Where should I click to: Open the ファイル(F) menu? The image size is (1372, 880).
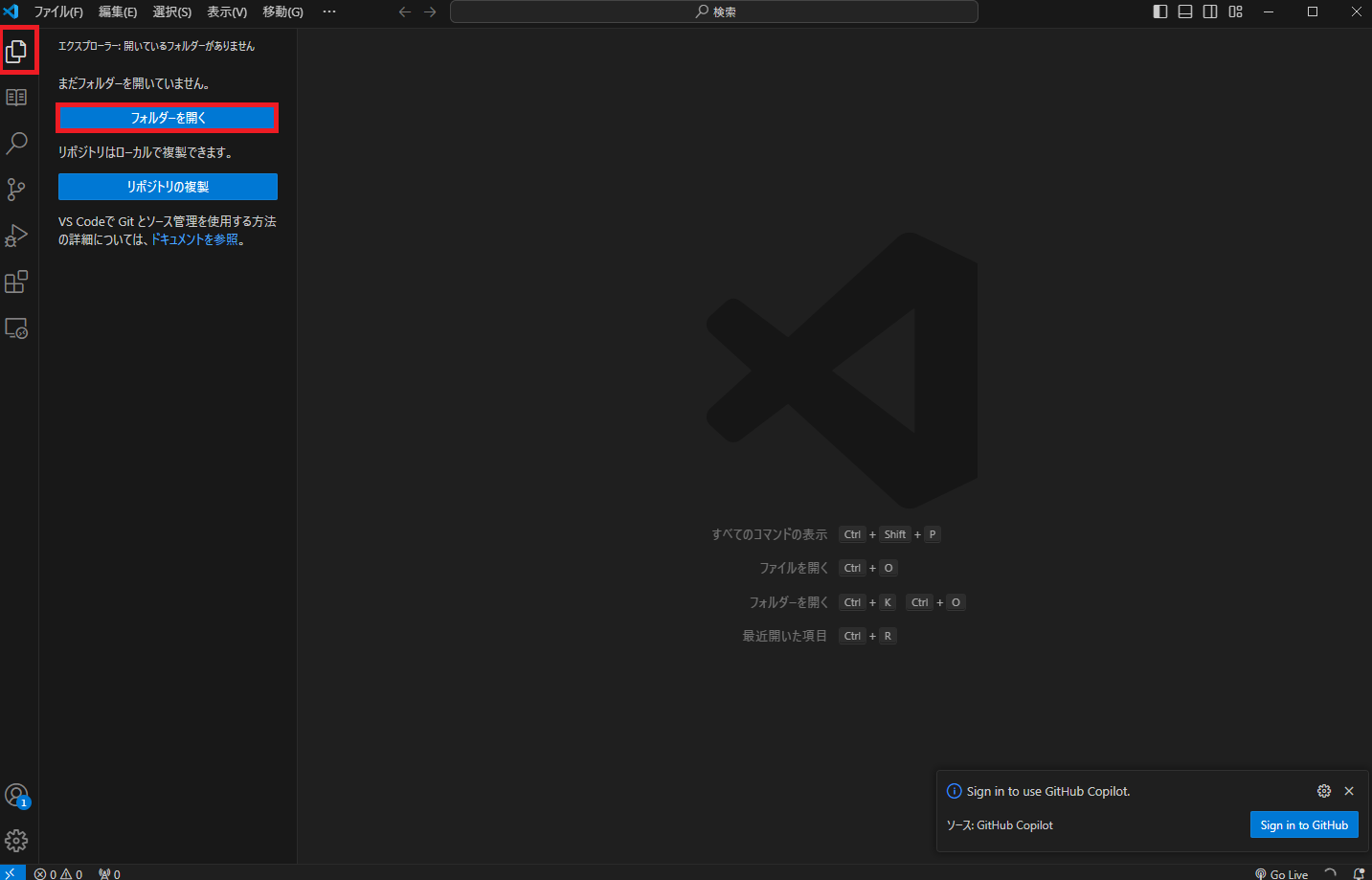coord(58,11)
